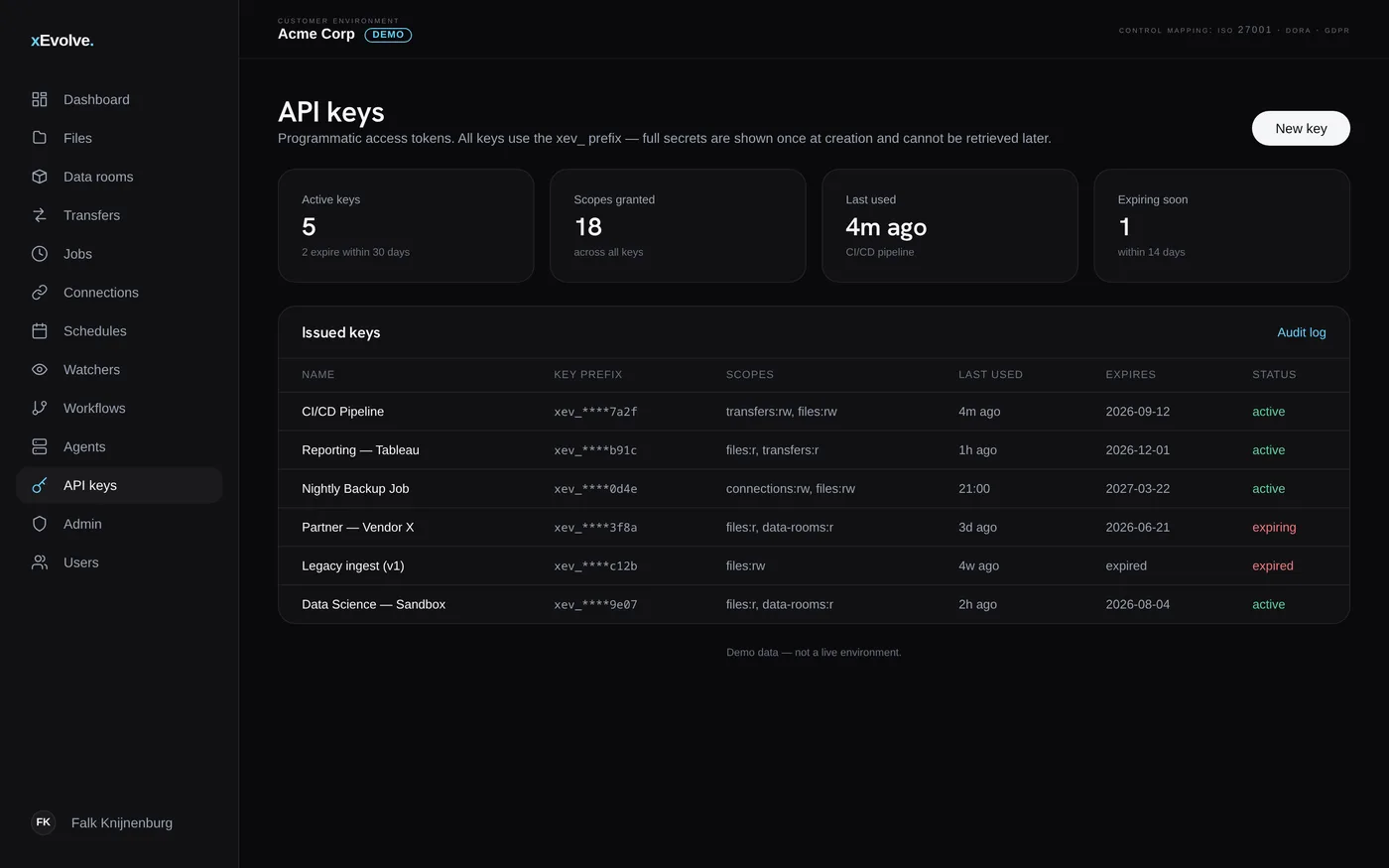Open Dashboard from the sidebar
1389x868 pixels.
(119, 99)
